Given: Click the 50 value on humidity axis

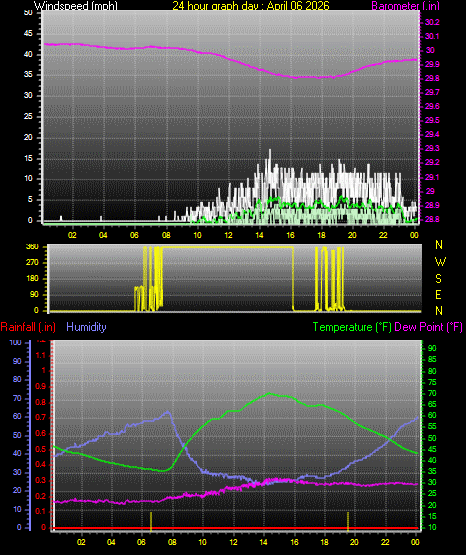Looking at the screenshot, I should click(x=17, y=435).
